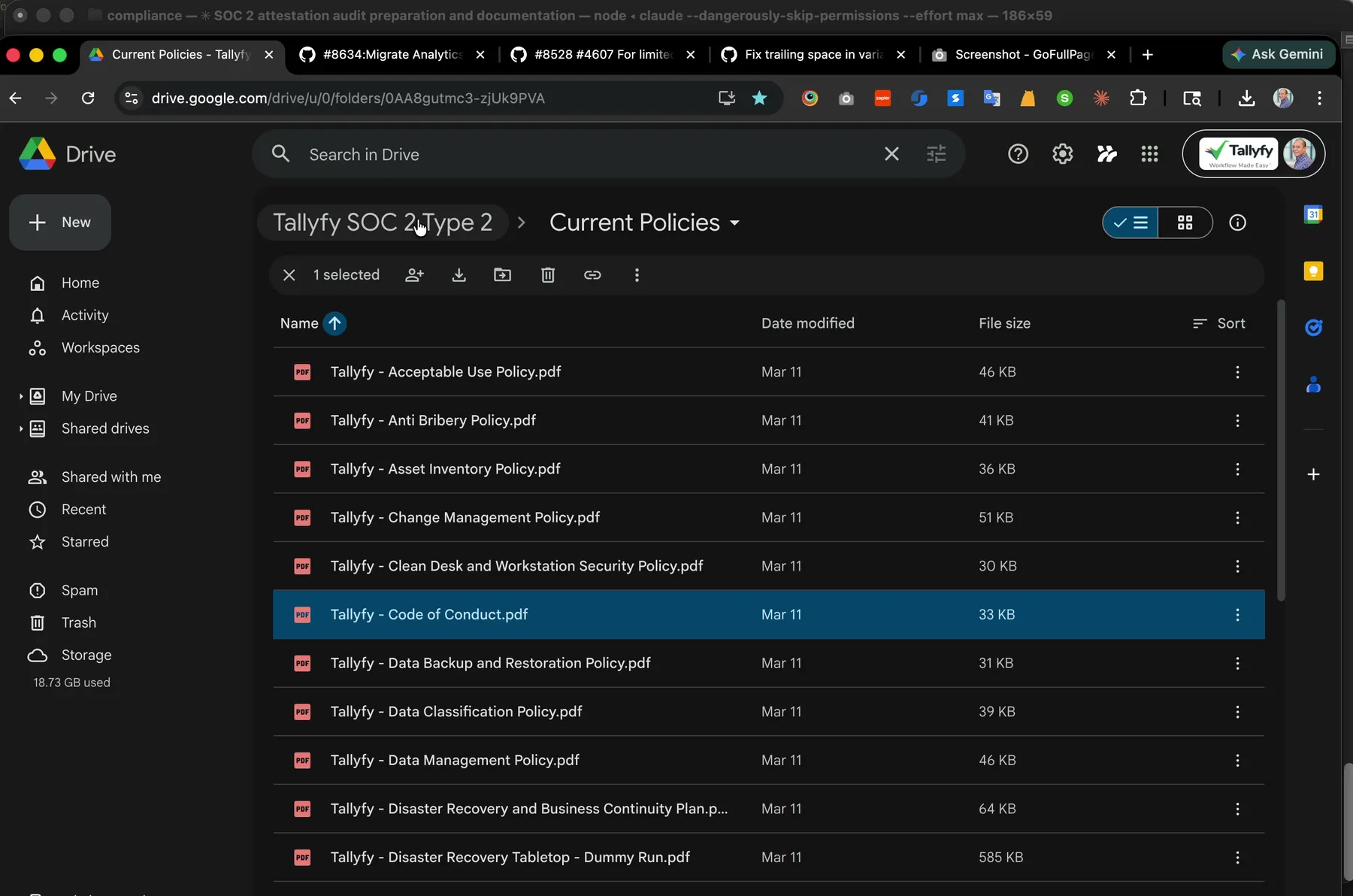Switch to the #8528 #4607 GitHub tab
The image size is (1353, 896).
click(601, 54)
